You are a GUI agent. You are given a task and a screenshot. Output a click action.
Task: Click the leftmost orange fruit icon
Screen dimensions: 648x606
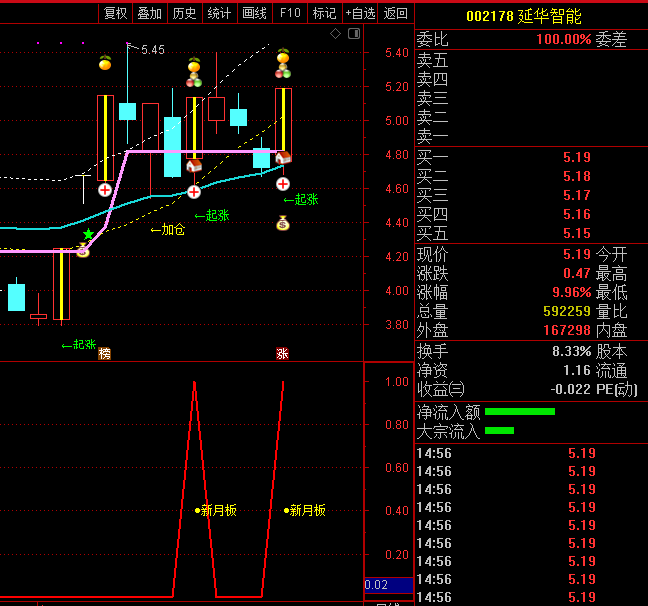click(104, 63)
